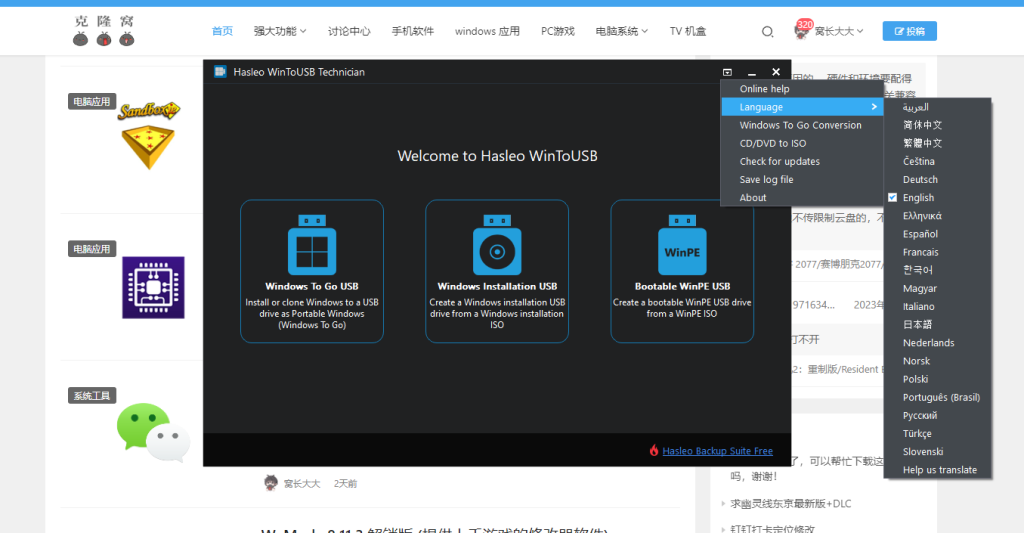Image resolution: width=1024 pixels, height=533 pixels.
Task: Open the 手机软件 navigation link
Action: click(x=412, y=31)
